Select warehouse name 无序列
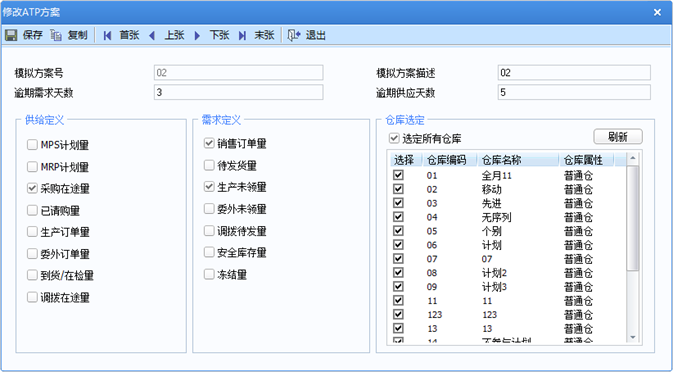This screenshot has width=673, height=372. pos(497,217)
